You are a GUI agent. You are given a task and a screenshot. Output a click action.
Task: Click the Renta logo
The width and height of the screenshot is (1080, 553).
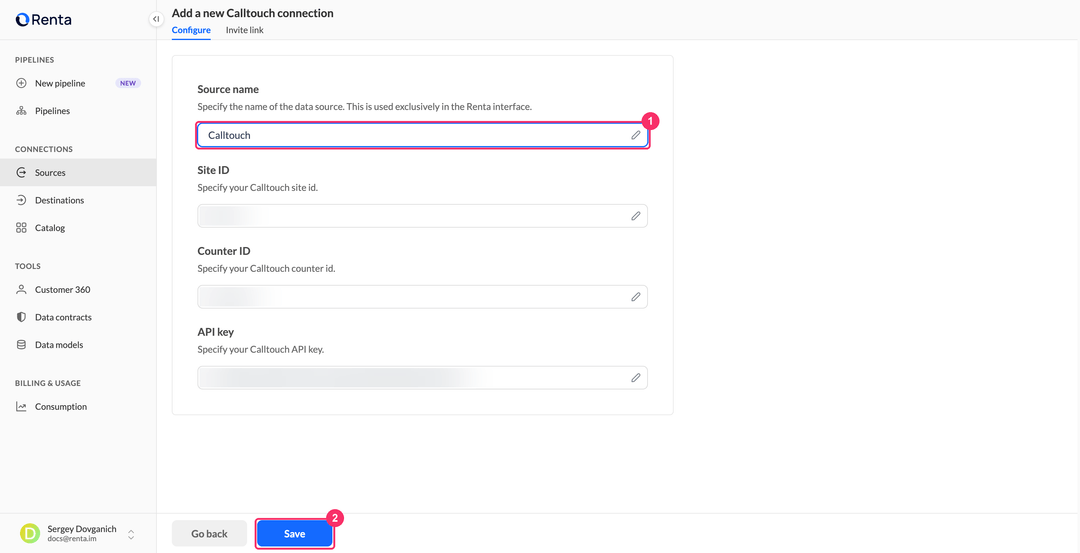pyautogui.click(x=43, y=19)
